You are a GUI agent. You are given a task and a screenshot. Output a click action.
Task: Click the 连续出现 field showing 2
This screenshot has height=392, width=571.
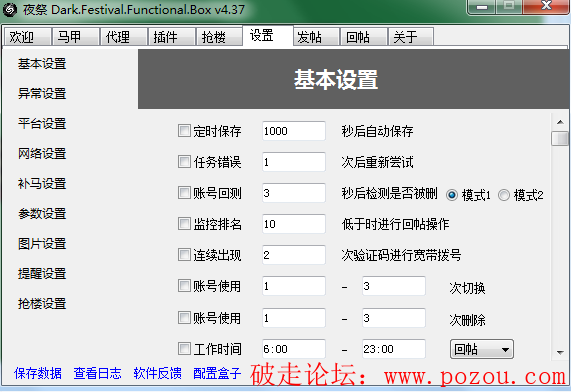[x=294, y=255]
